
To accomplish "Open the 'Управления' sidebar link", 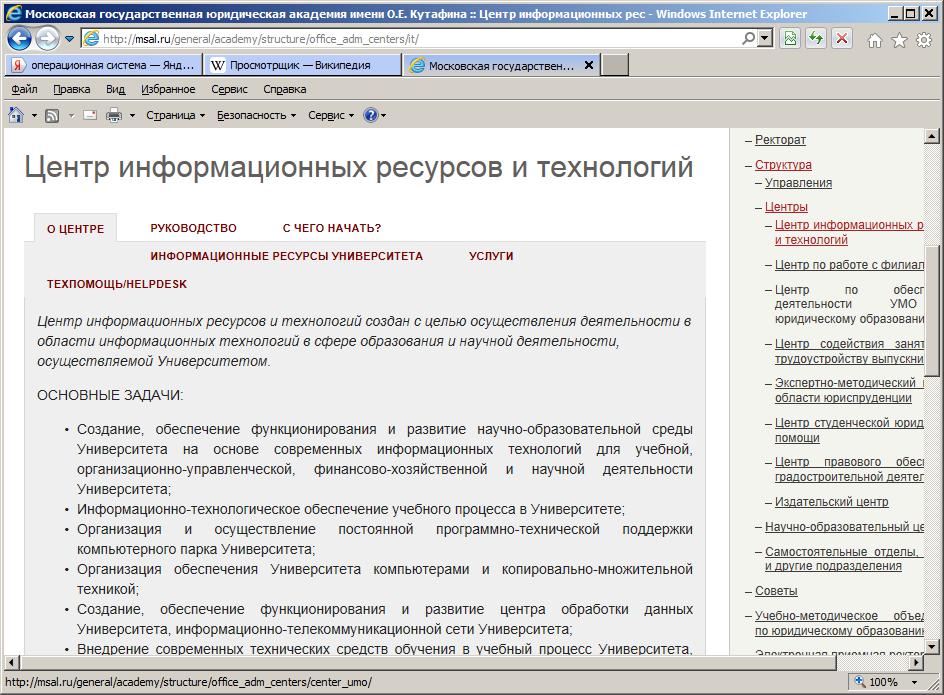I will point(798,182).
